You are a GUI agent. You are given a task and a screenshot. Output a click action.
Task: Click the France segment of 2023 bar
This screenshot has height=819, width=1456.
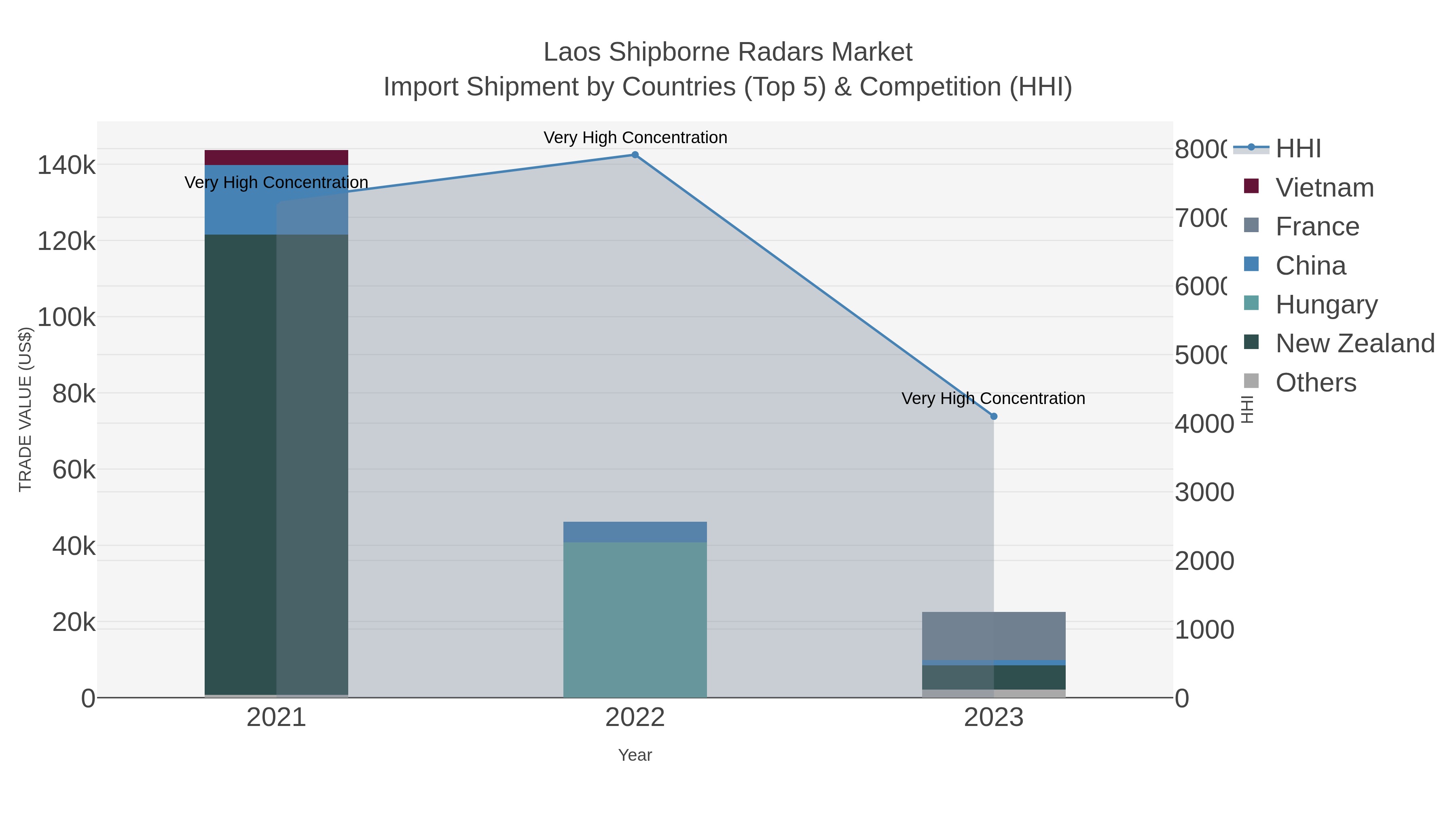click(x=994, y=636)
